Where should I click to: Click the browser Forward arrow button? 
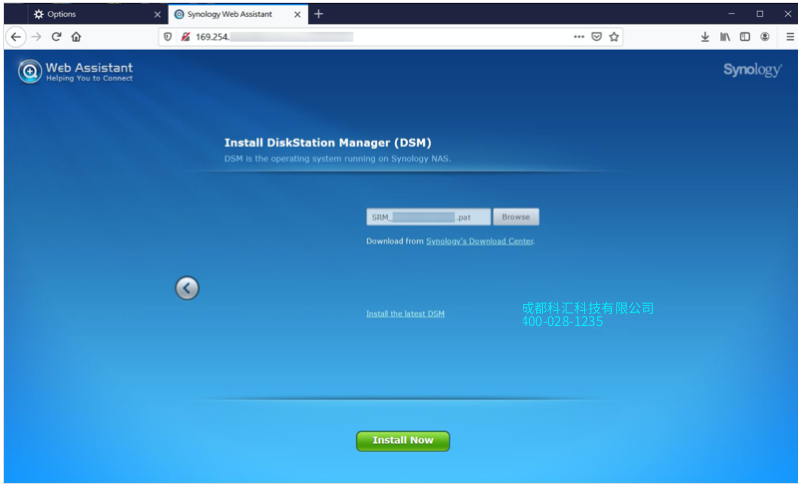[36, 37]
